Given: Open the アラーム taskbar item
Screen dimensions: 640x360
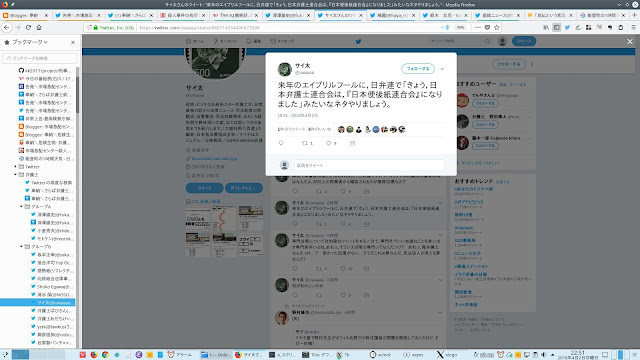Looking at the screenshot, I should (180, 355).
